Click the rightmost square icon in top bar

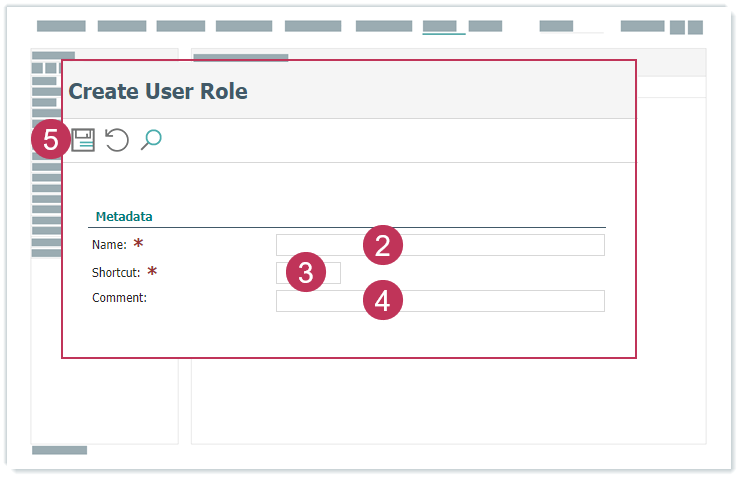tap(694, 27)
